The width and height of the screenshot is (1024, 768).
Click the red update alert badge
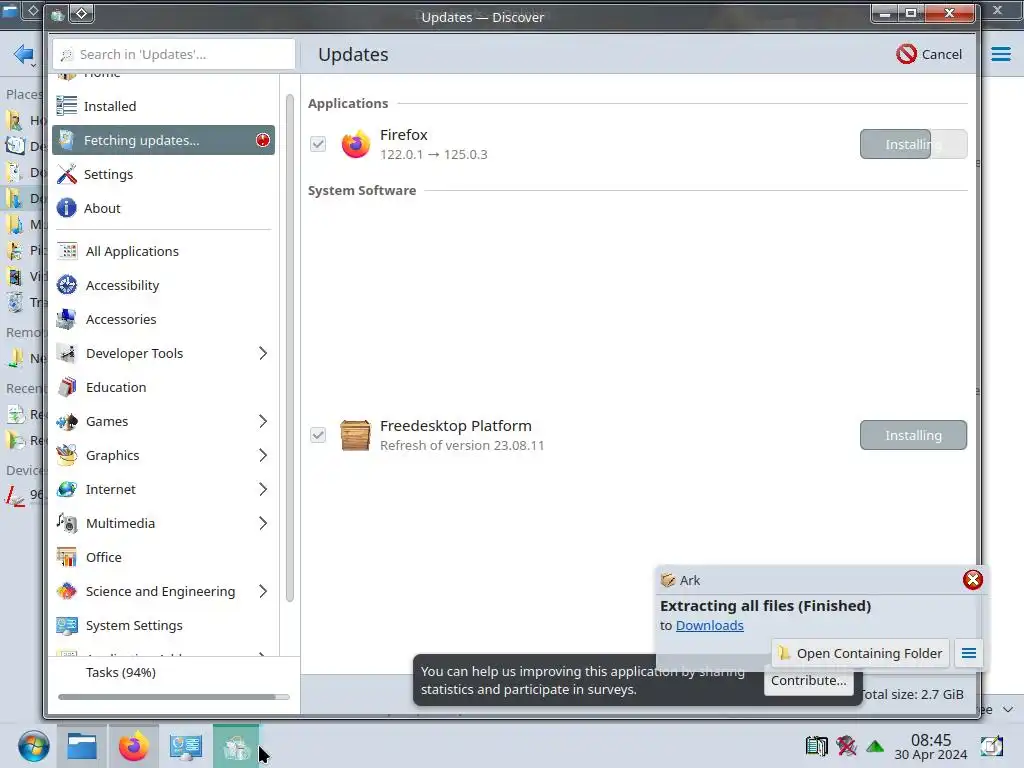tap(263, 140)
